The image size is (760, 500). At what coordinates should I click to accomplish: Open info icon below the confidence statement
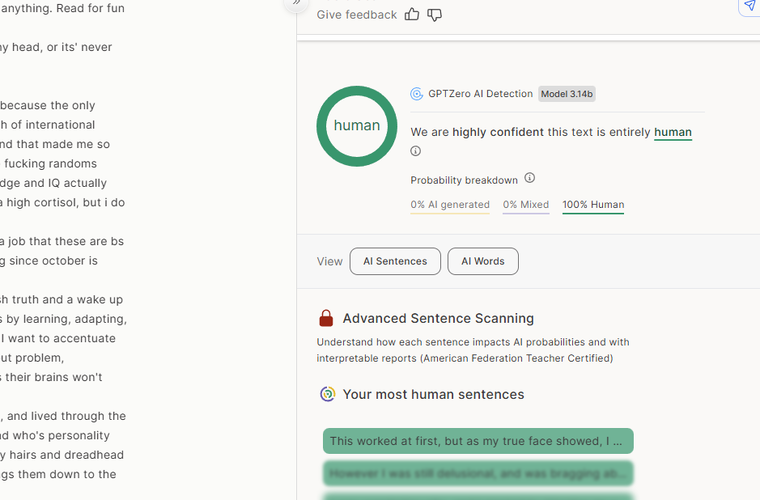(416, 151)
